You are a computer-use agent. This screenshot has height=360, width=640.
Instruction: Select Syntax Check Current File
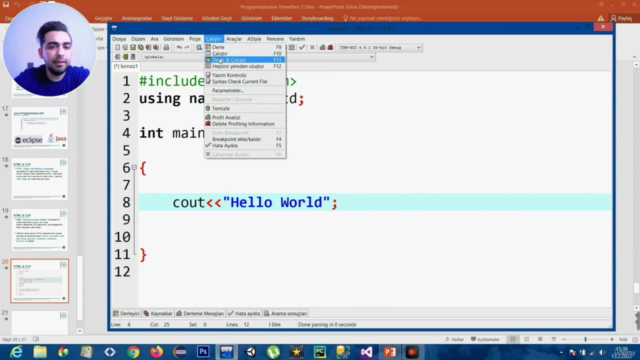(x=245, y=82)
